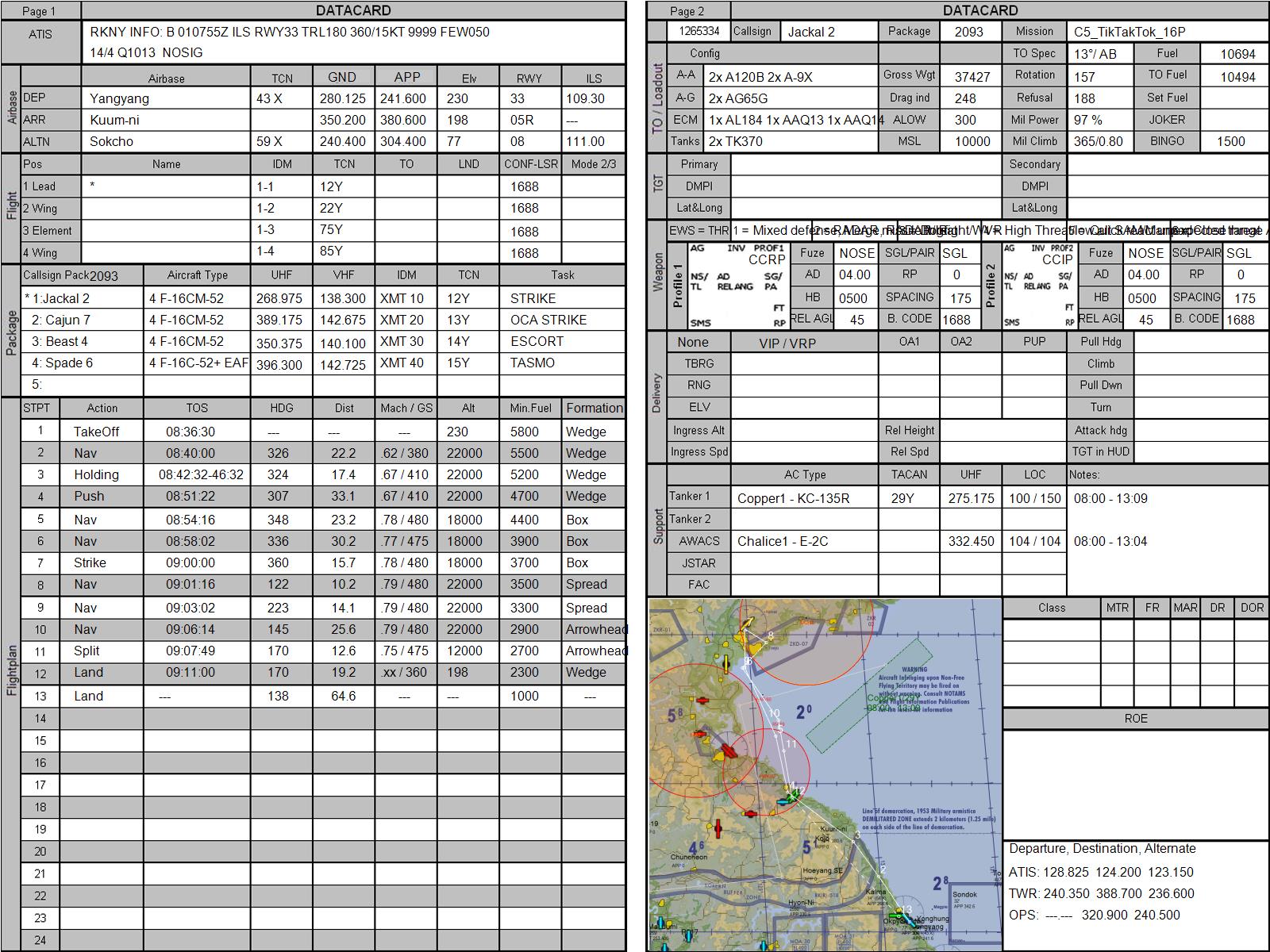1270x952 pixels.
Task: Select waypoint 13 marker near Yangyang on map
Action: 906,909
